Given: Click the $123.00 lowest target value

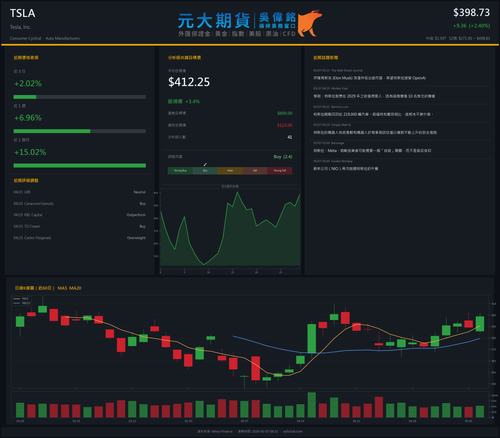Looking at the screenshot, I should 285,125.
